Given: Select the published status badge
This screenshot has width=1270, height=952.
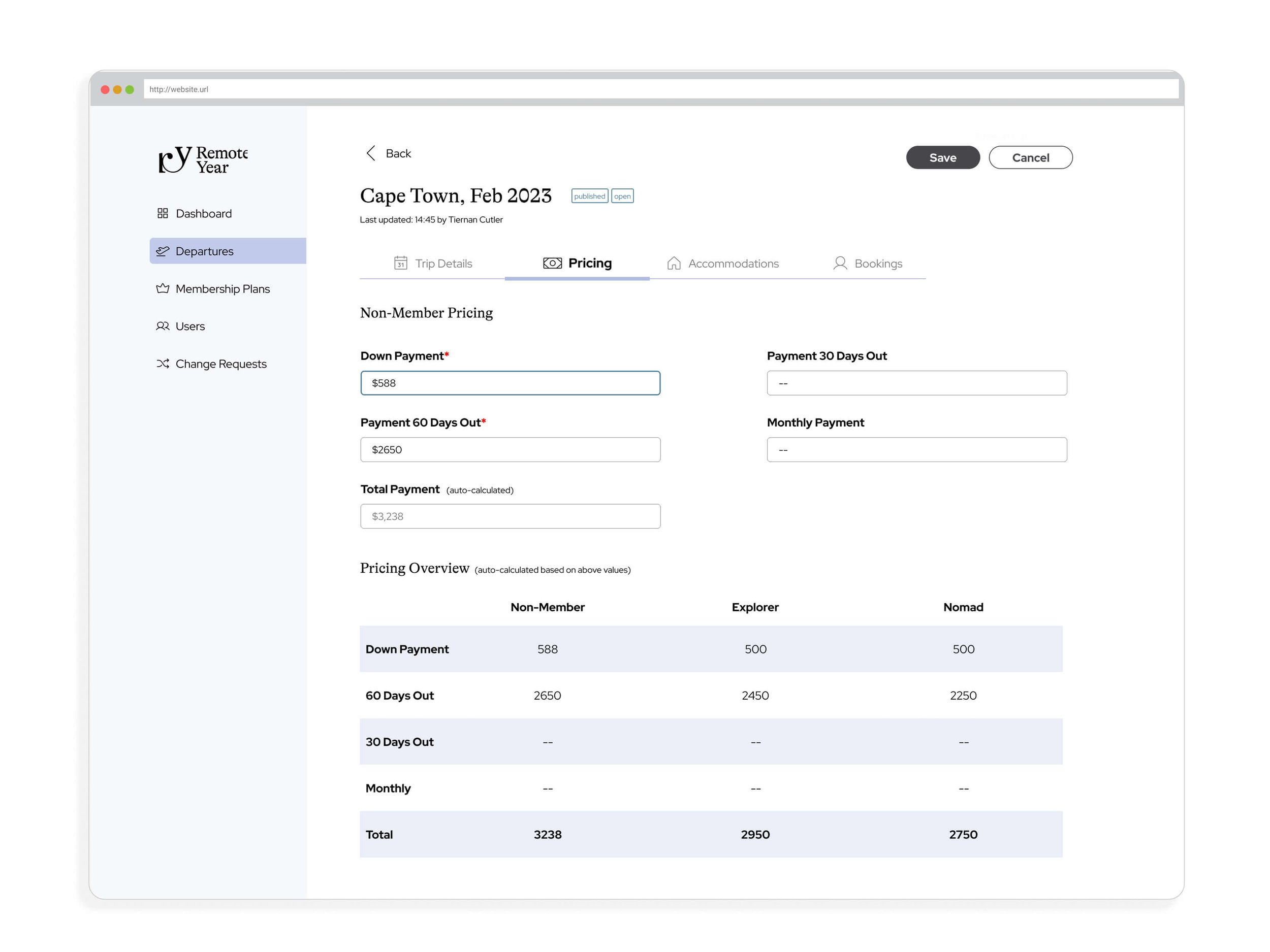Looking at the screenshot, I should (x=589, y=195).
